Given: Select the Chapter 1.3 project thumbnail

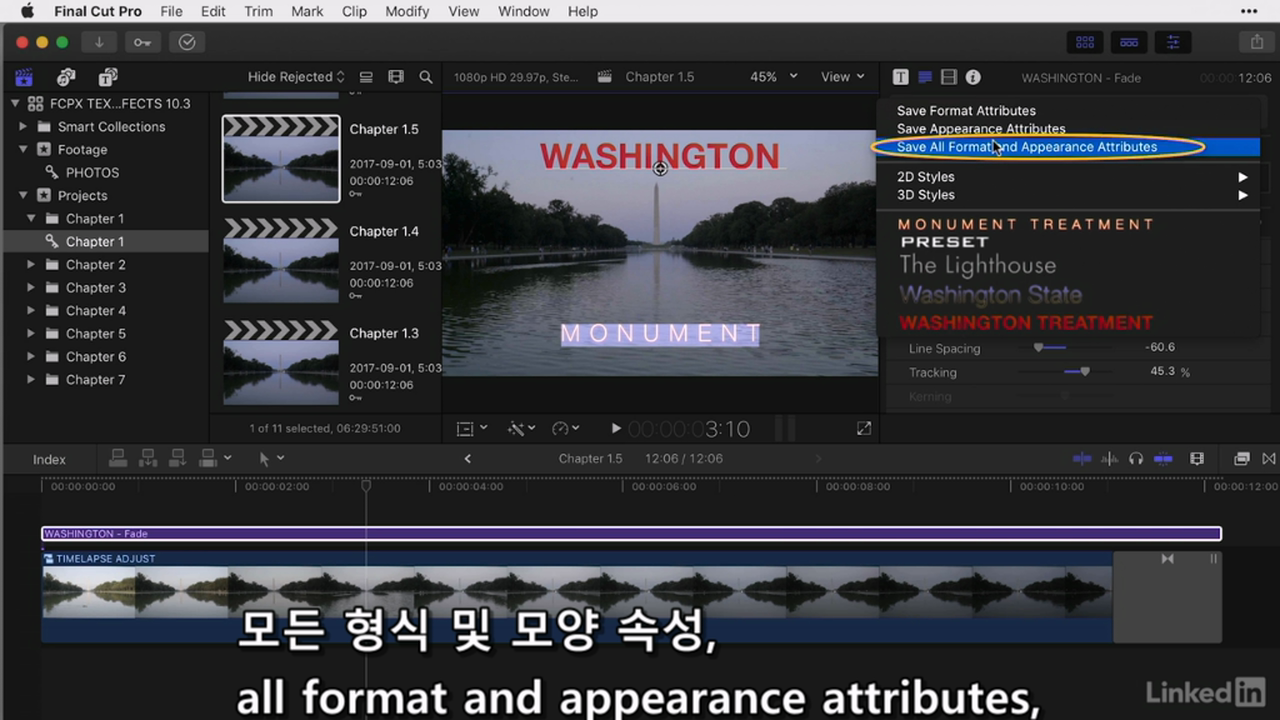Looking at the screenshot, I should (x=281, y=362).
